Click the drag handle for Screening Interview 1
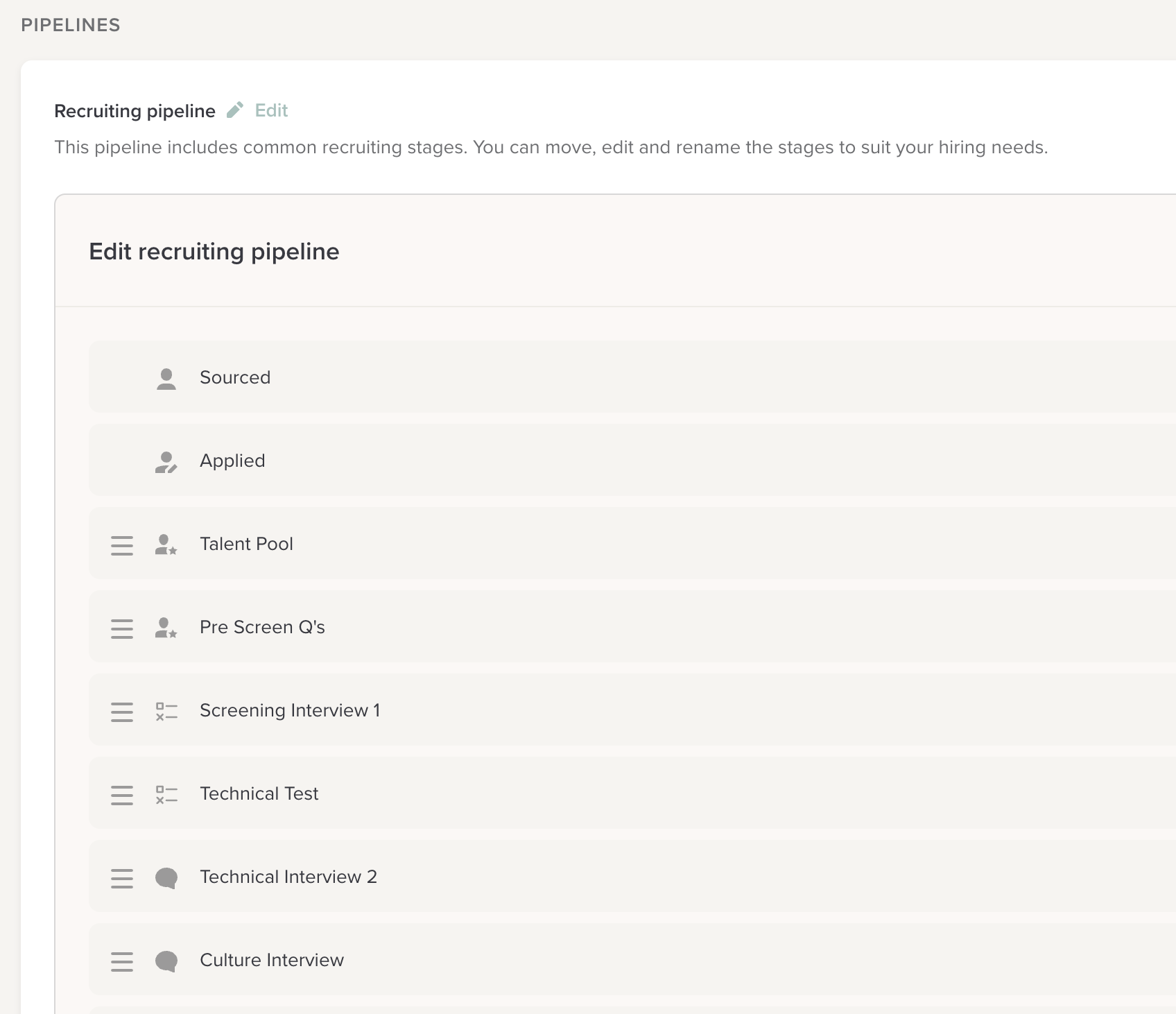 pos(122,712)
